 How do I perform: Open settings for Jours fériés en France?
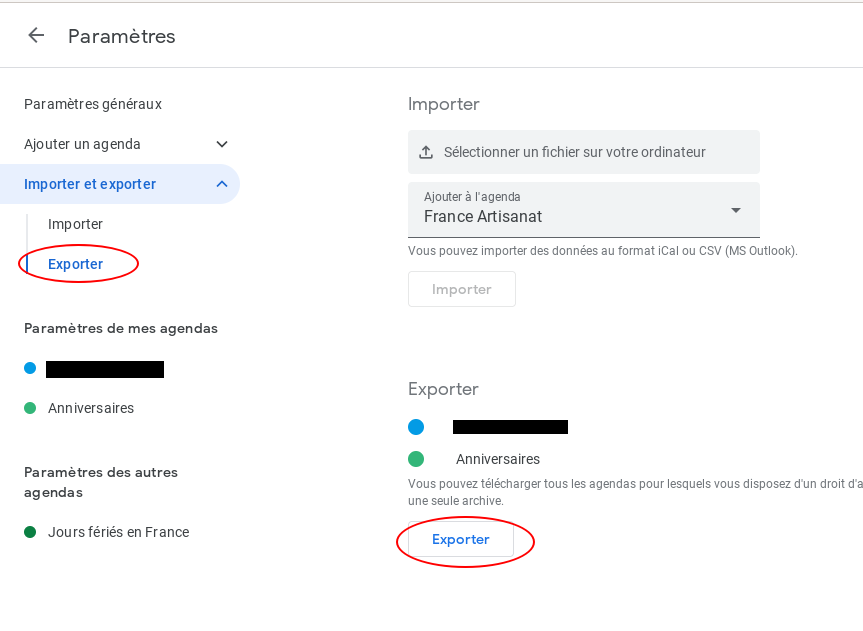pos(118,531)
